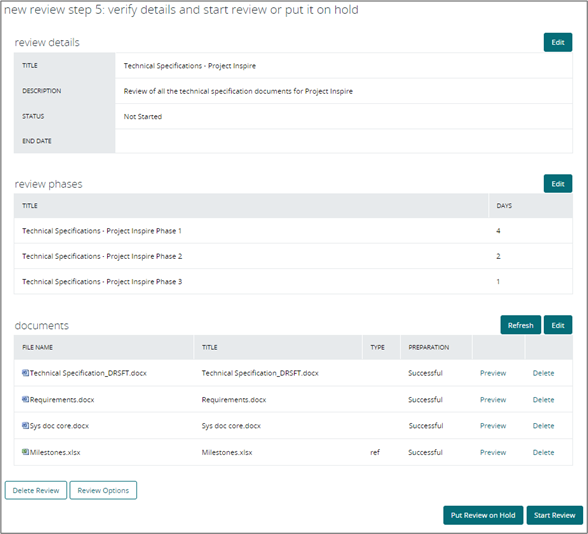
Task: Delete the Milestones.xlsx document
Action: tap(543, 452)
